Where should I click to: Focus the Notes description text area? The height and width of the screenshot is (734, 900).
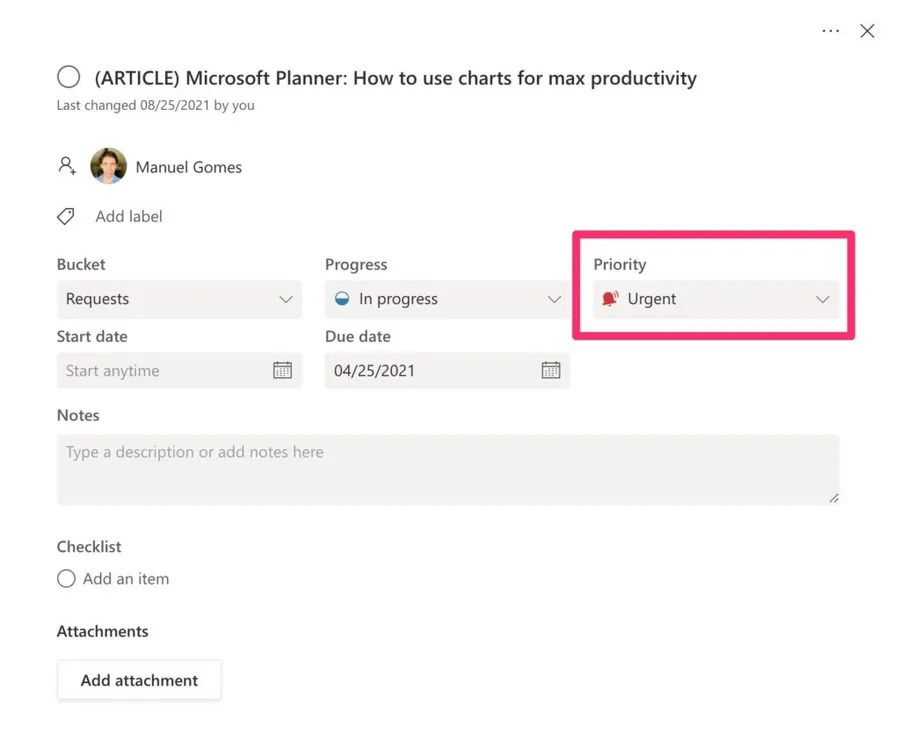(x=447, y=468)
